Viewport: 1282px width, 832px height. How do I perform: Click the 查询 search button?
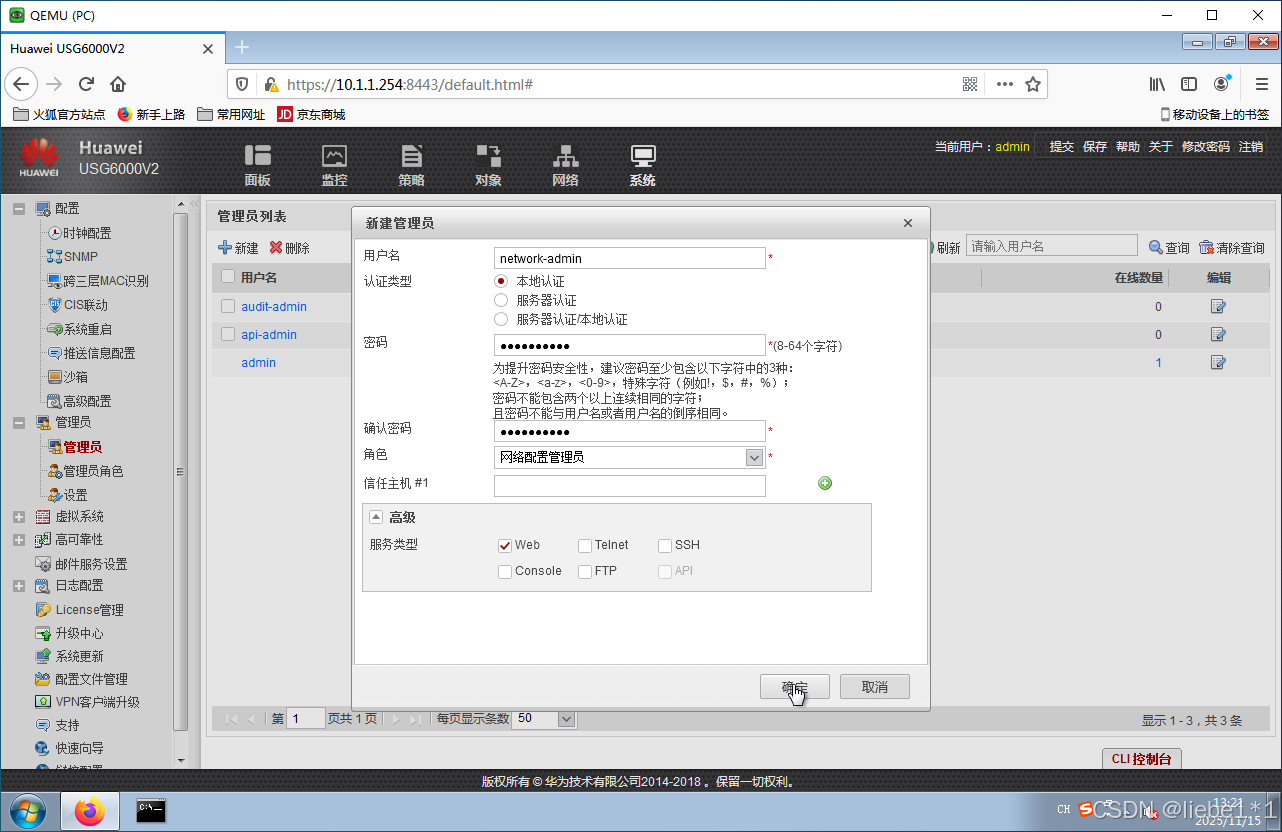(1169, 247)
